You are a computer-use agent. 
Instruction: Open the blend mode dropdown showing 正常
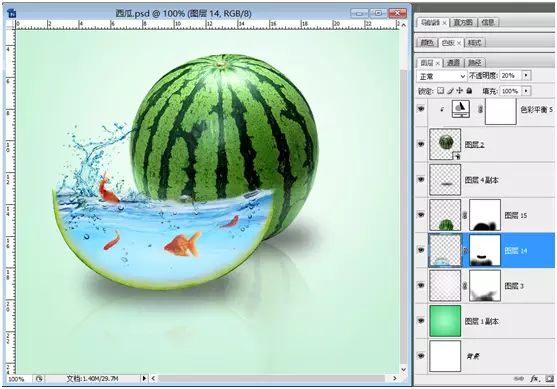click(x=442, y=76)
